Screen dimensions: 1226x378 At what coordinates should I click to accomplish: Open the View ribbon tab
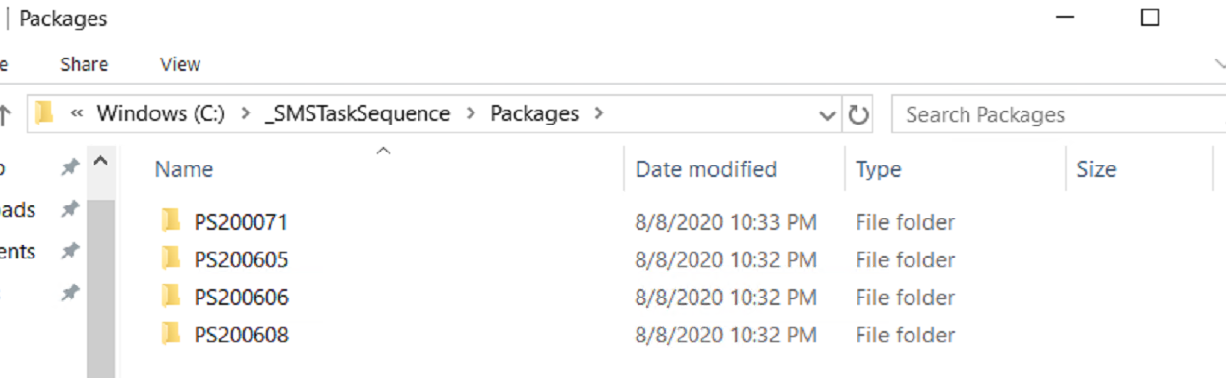click(180, 64)
